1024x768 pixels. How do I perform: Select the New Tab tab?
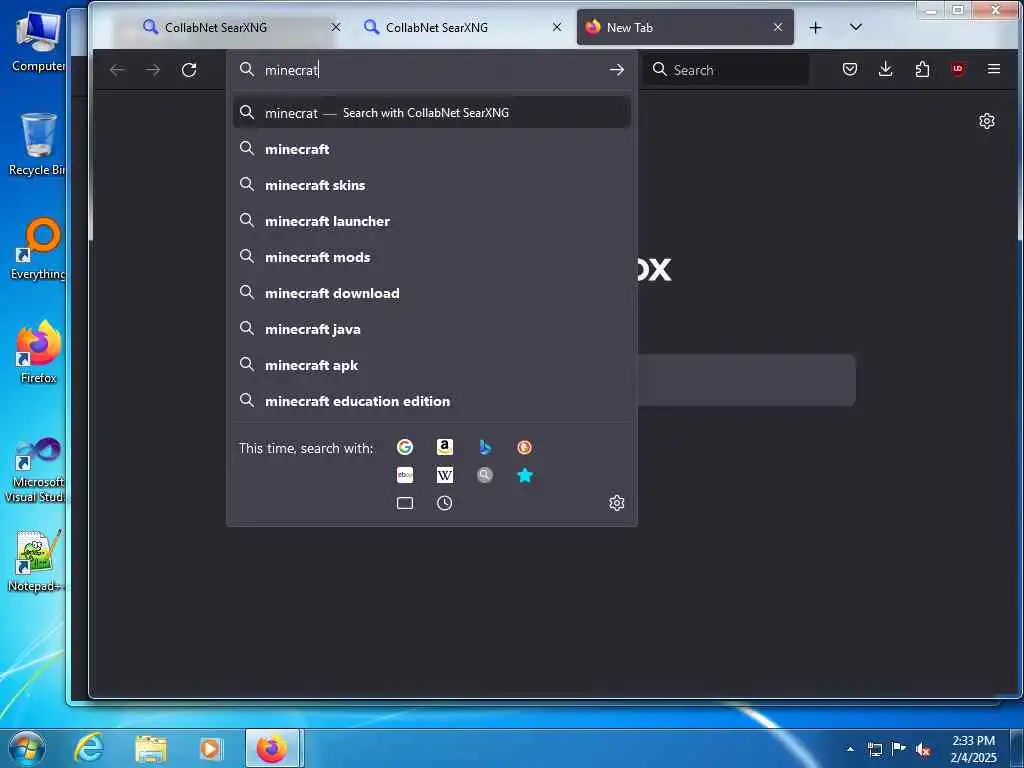point(685,27)
